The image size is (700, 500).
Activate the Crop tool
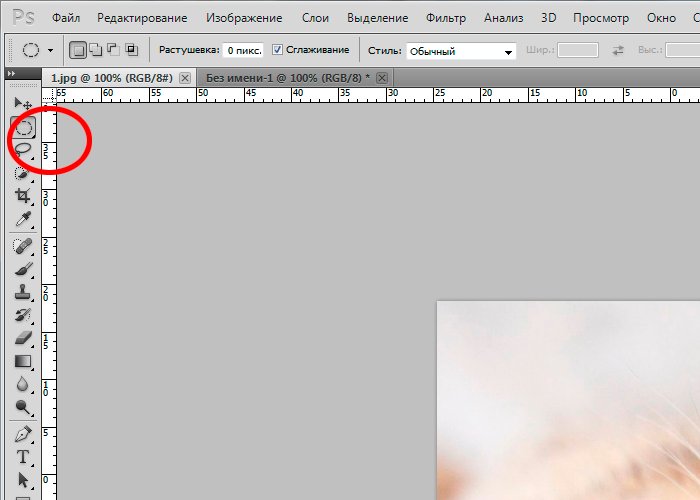point(23,196)
